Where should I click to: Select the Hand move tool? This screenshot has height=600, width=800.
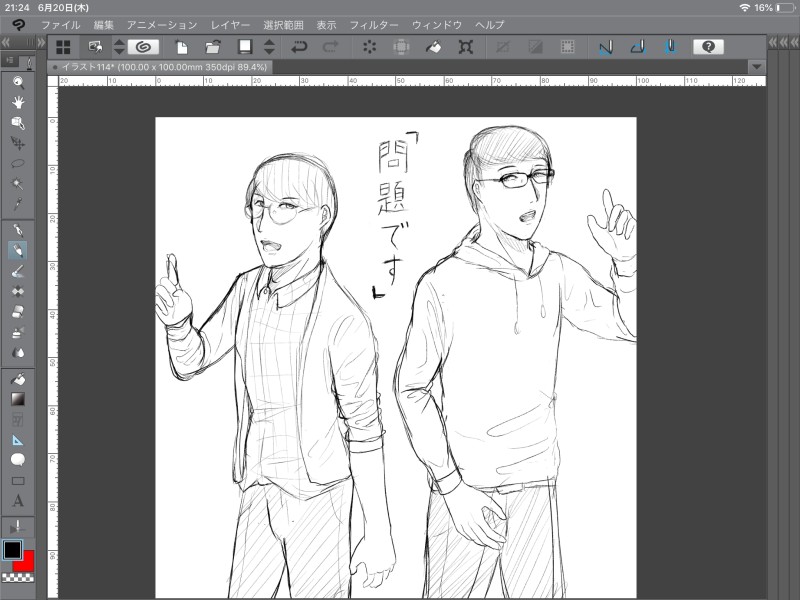click(18, 103)
